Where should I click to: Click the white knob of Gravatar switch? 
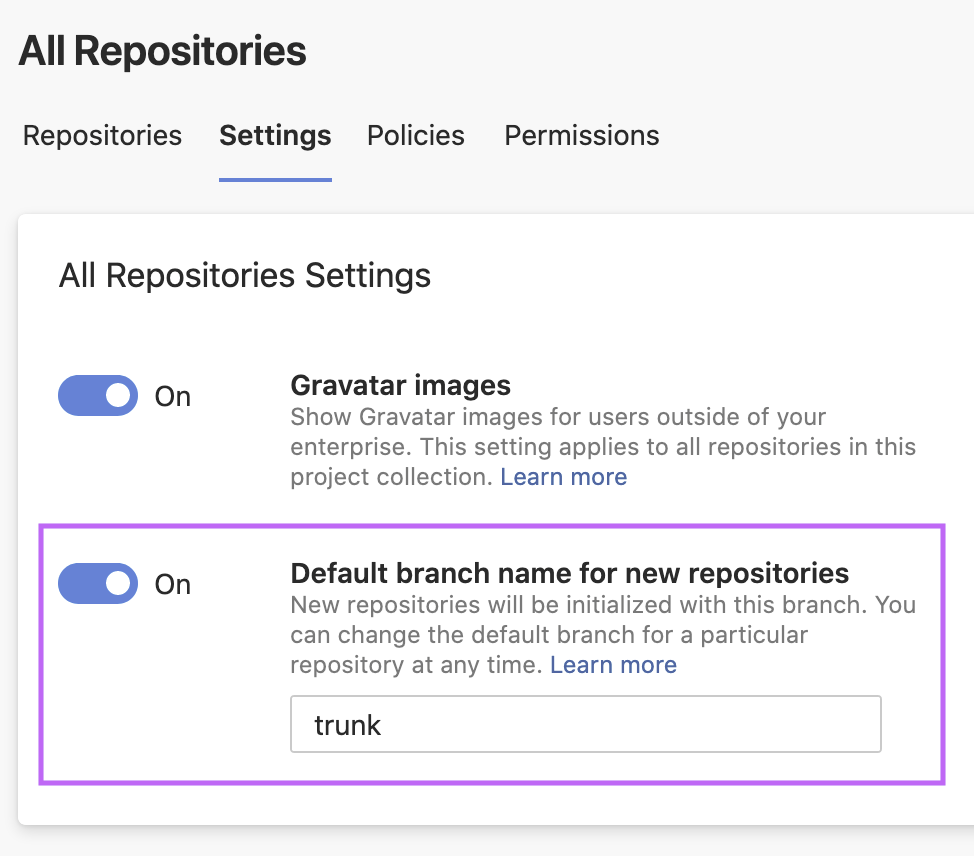(x=119, y=396)
